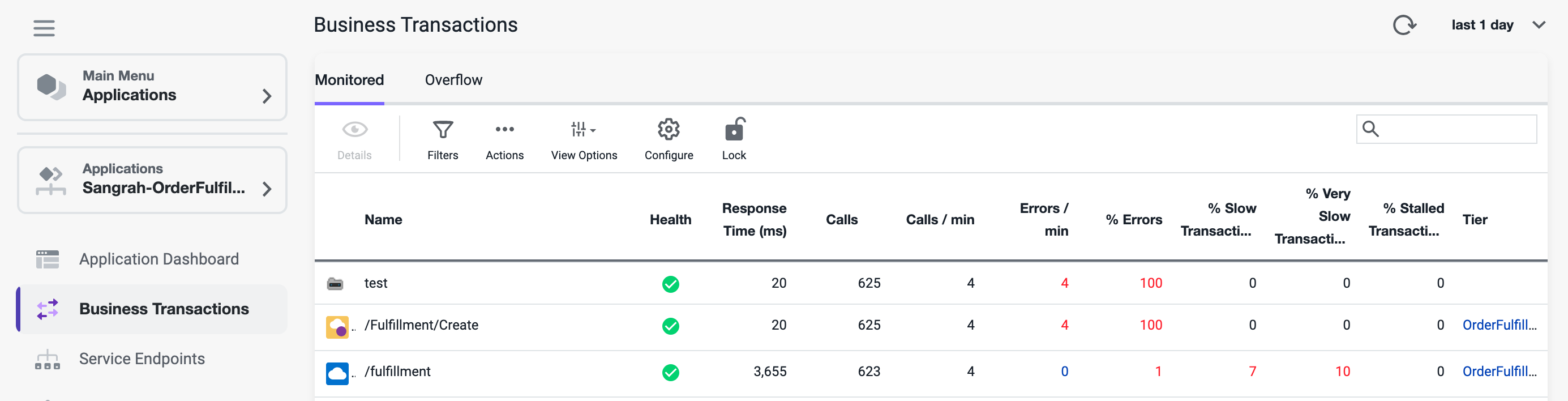
Task: Sort by the Health column header
Action: click(x=670, y=219)
